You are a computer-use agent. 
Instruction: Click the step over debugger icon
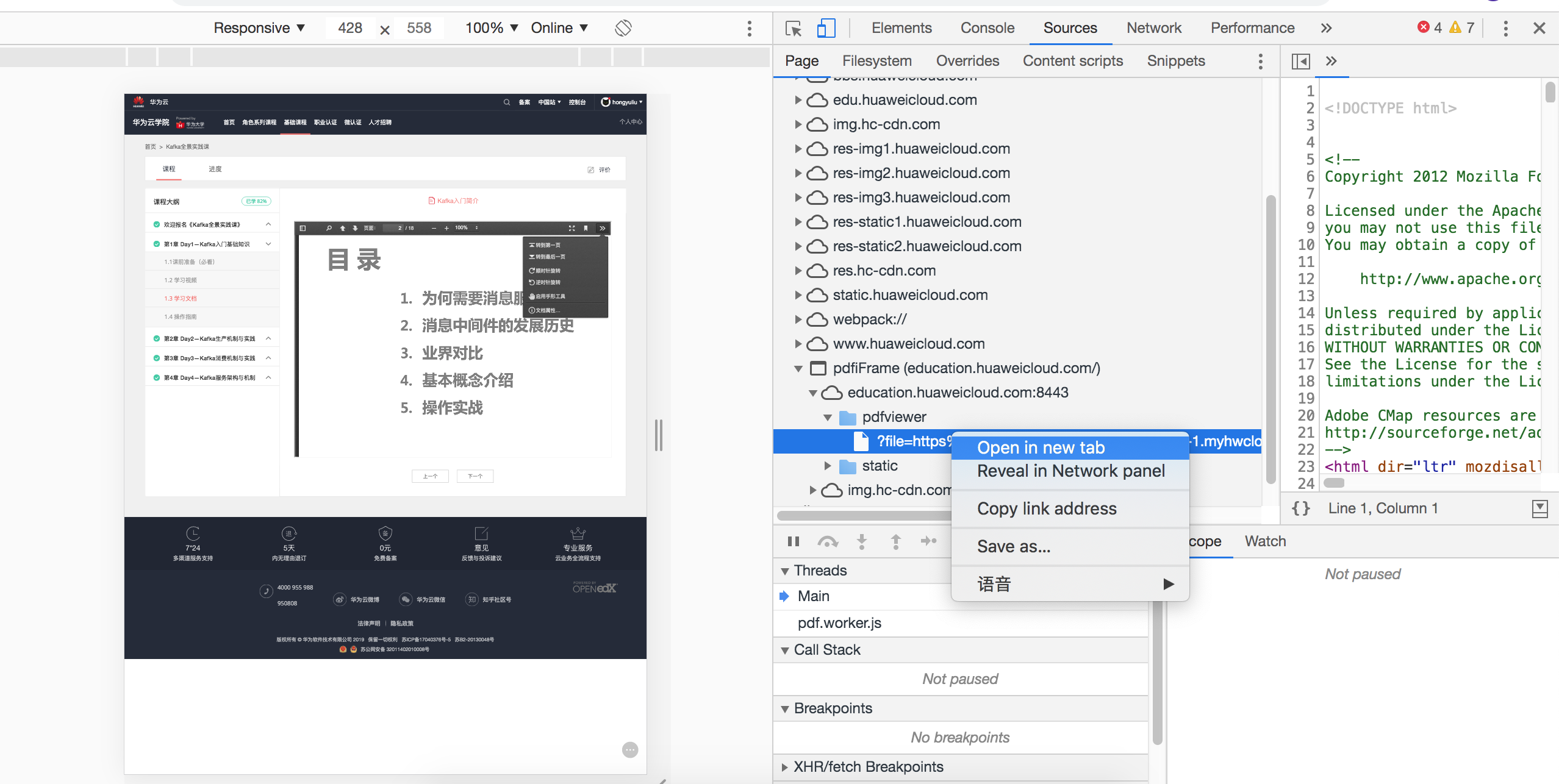click(827, 541)
